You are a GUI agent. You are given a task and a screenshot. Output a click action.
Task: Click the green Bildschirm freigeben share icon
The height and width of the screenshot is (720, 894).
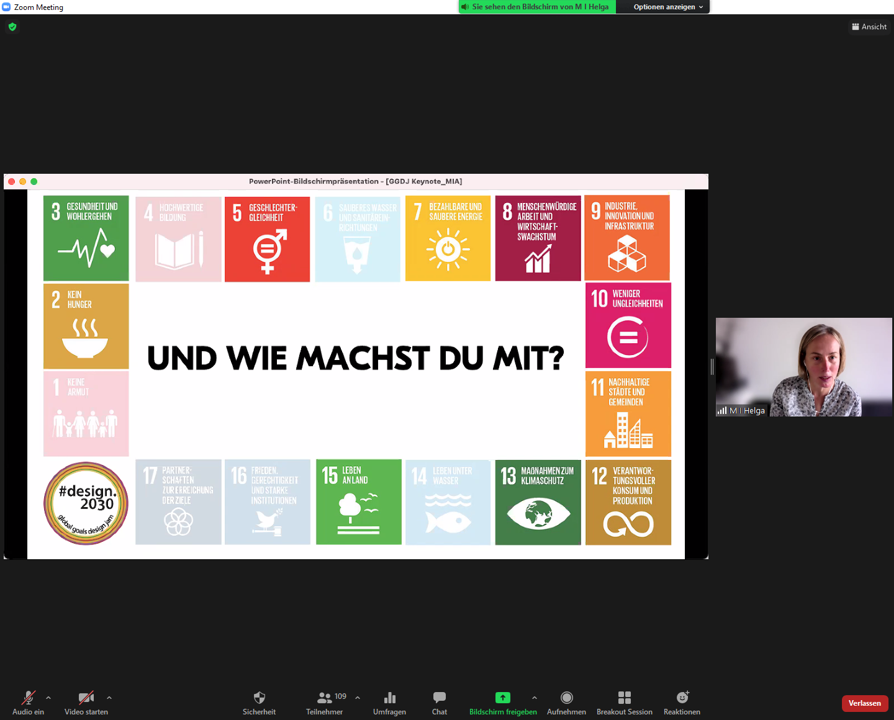pos(502,697)
